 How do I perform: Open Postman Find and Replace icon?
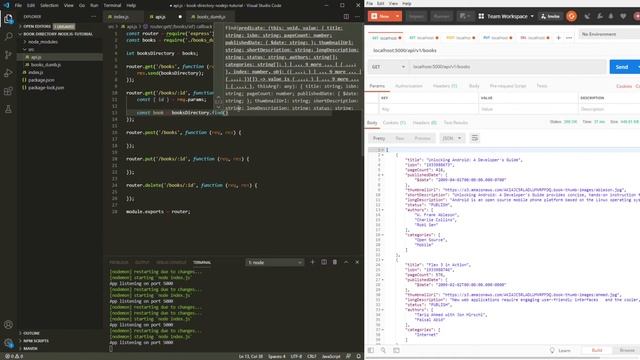383,350
